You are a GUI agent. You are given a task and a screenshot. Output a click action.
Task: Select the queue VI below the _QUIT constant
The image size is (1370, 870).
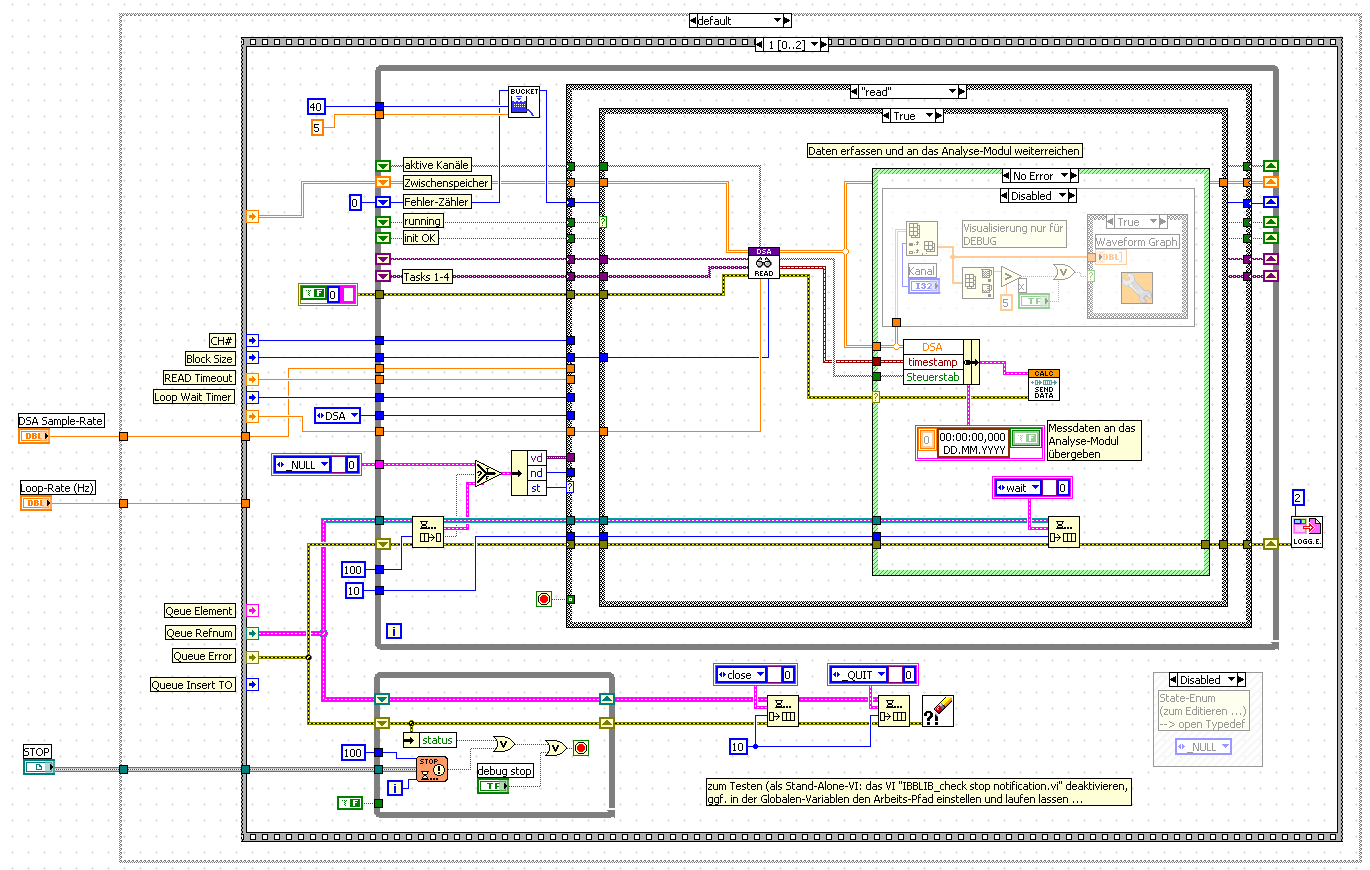click(x=894, y=711)
